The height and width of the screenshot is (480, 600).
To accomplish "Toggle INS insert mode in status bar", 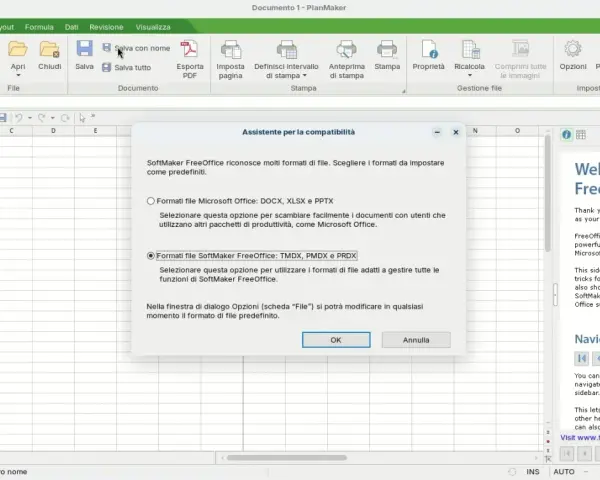I will click(x=533, y=472).
